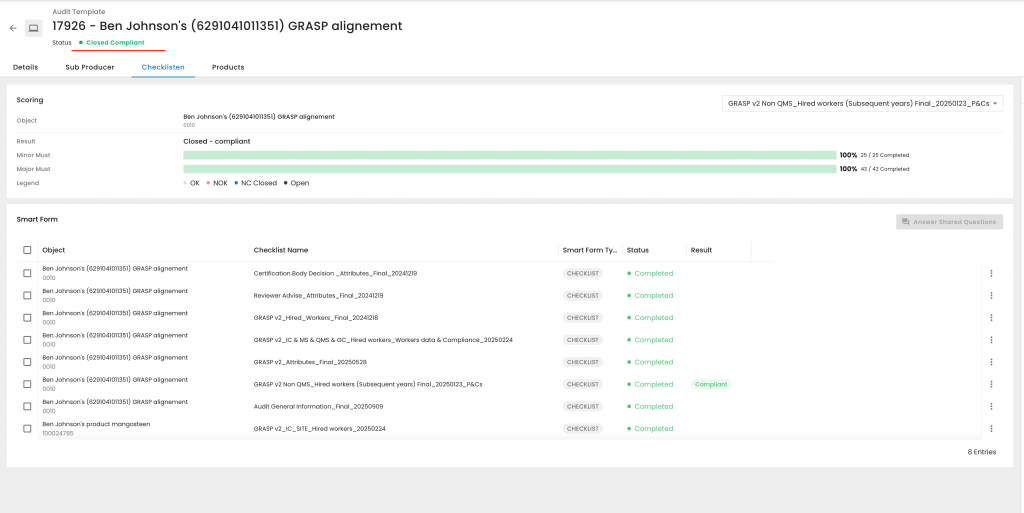Open Reviewer Advise_Attributes_Final_20241219 checklist
1024x513 pixels.
(x=318, y=296)
